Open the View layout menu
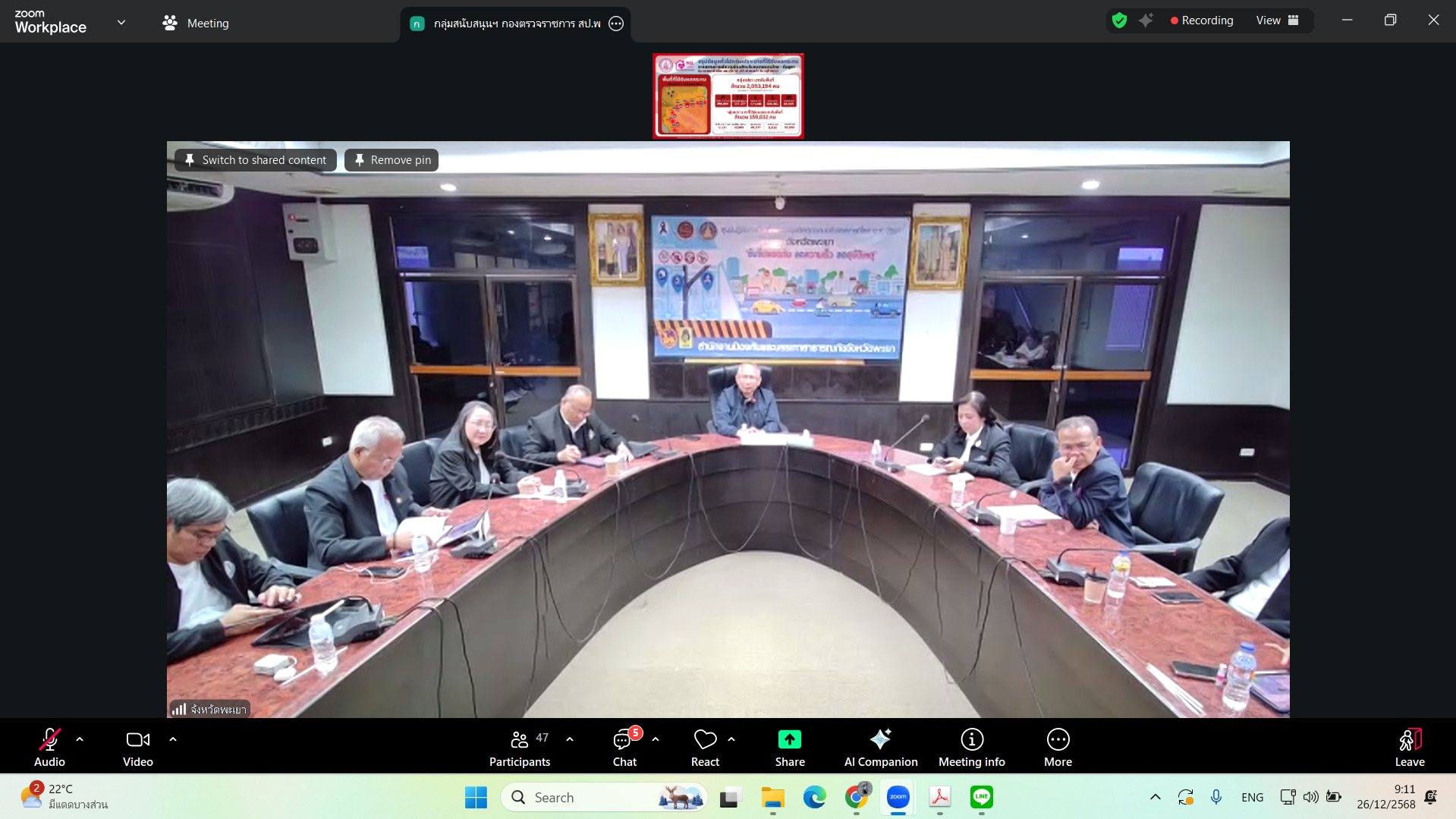1456x819 pixels. (1277, 20)
